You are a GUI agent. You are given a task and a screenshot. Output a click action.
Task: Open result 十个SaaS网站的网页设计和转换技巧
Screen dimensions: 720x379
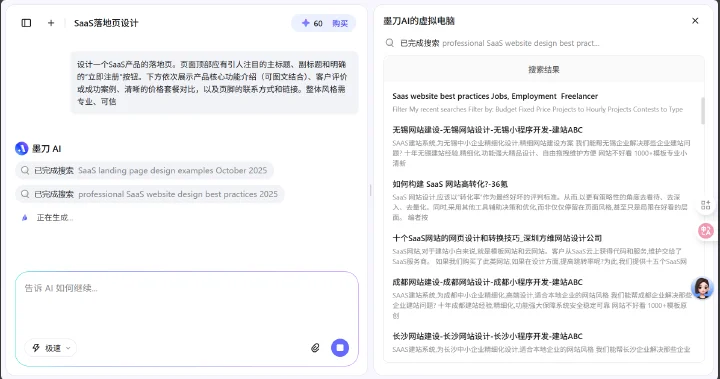497,238
